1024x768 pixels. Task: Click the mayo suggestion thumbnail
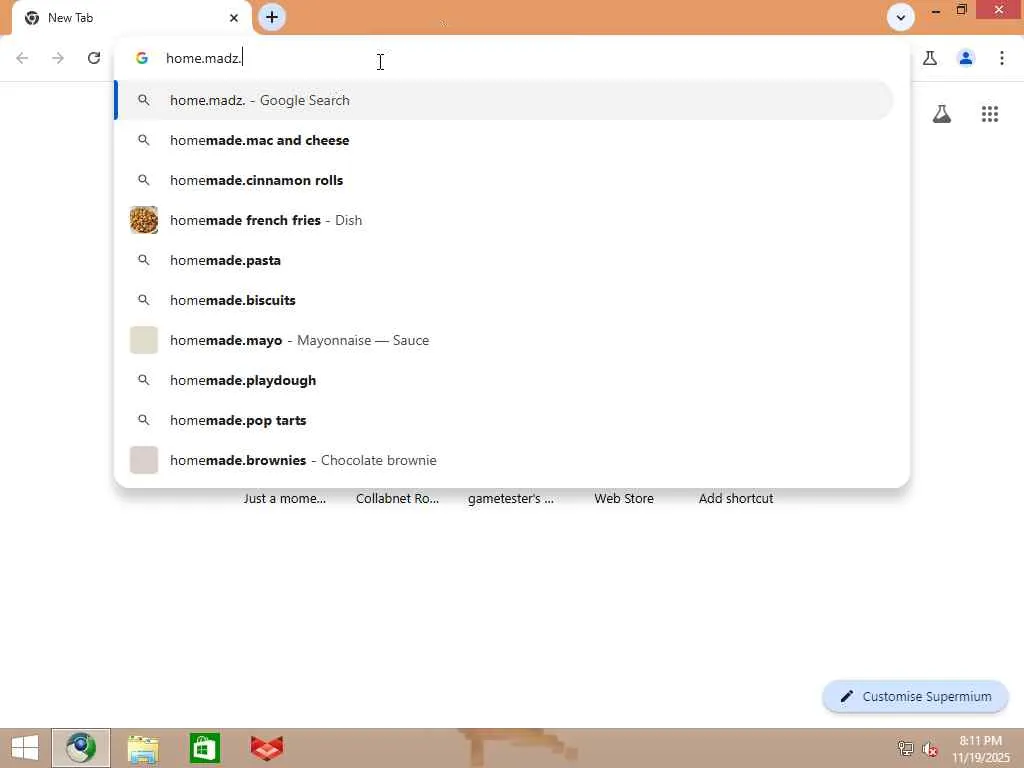(144, 340)
